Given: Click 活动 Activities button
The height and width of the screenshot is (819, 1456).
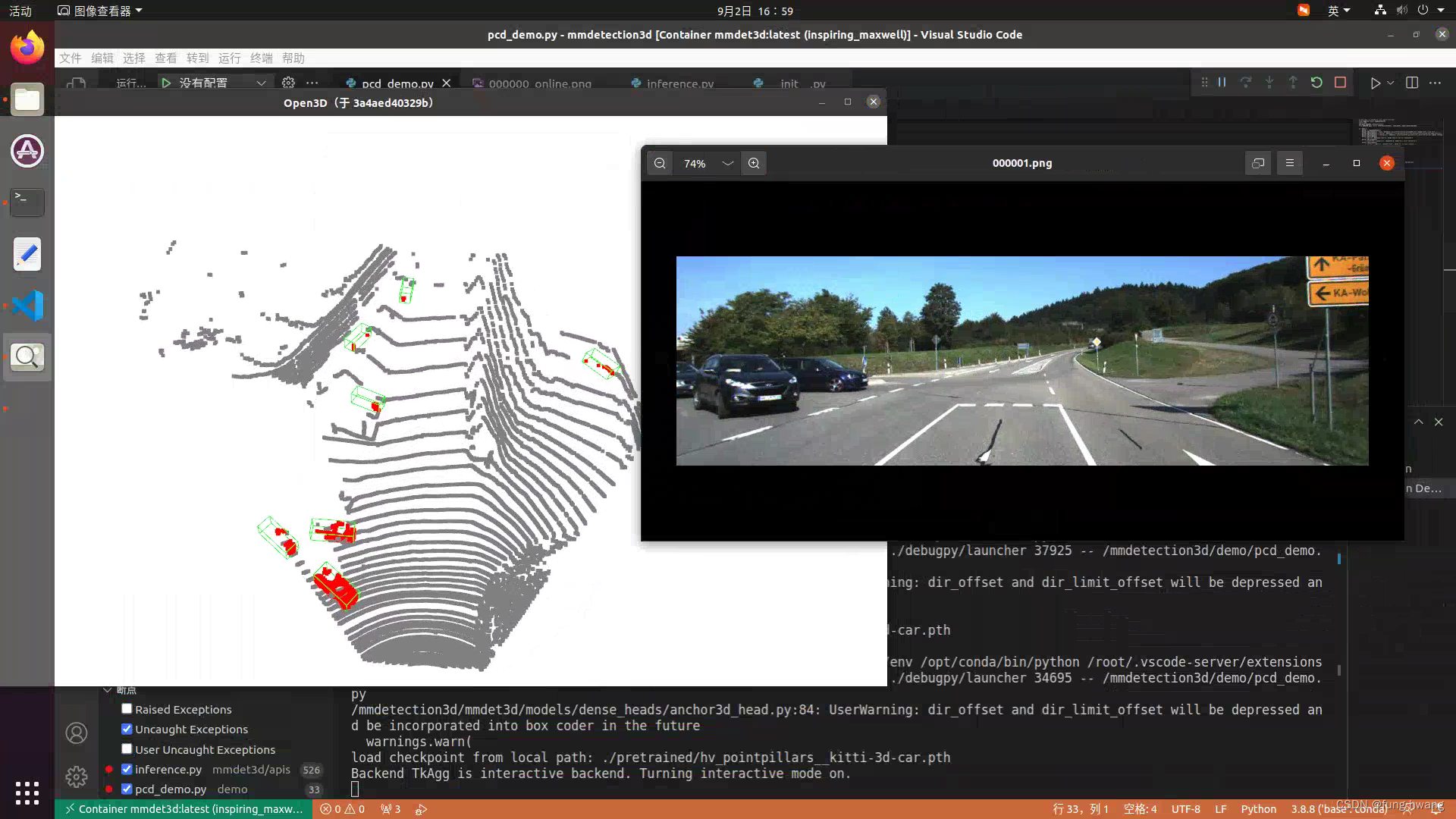Looking at the screenshot, I should click(20, 11).
